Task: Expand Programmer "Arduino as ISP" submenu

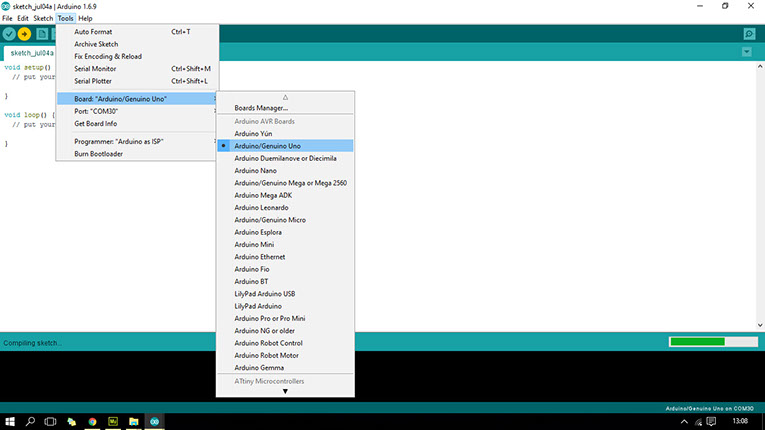Action: tap(137, 142)
